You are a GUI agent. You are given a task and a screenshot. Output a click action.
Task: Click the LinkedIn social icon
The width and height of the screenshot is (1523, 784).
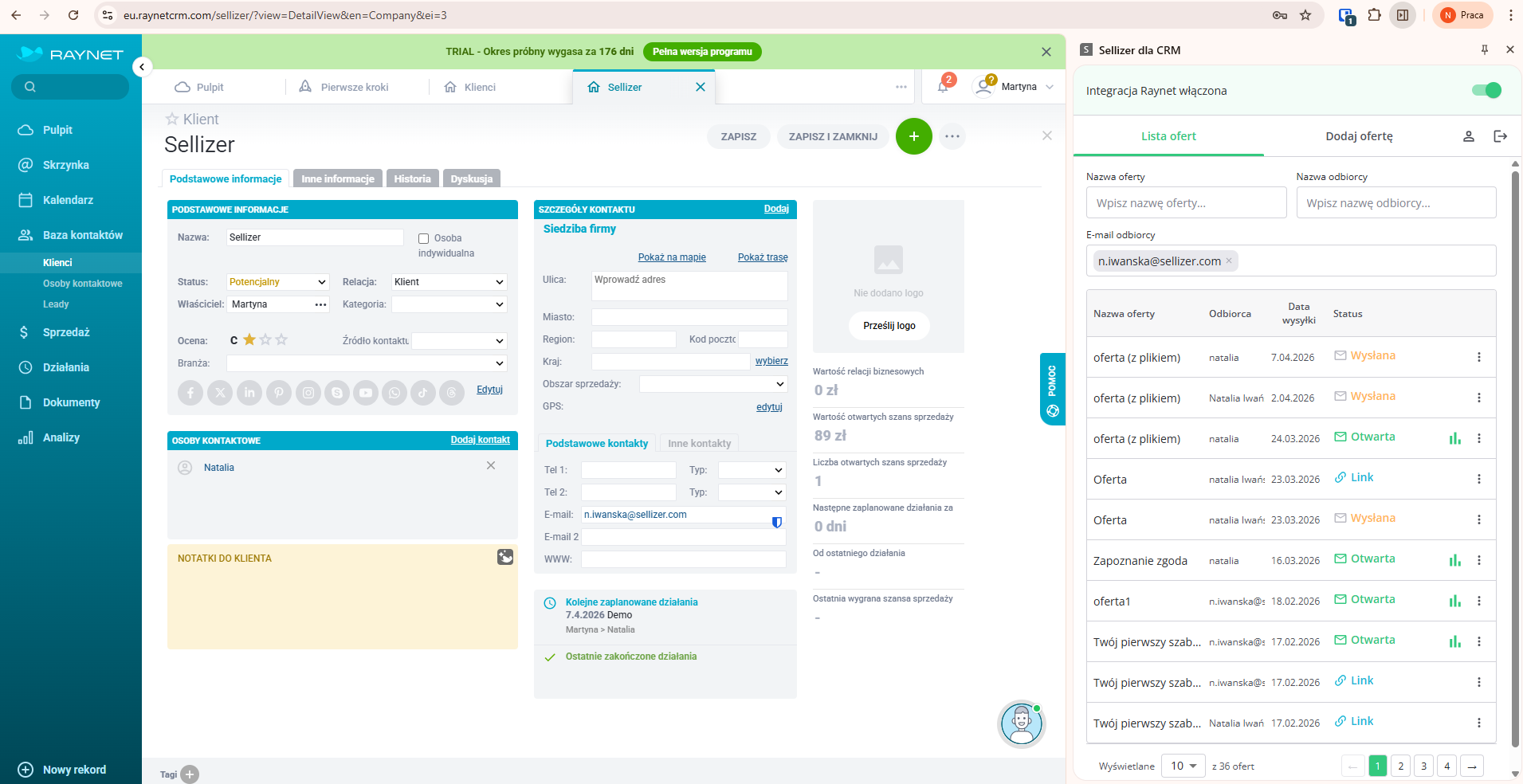tap(249, 393)
